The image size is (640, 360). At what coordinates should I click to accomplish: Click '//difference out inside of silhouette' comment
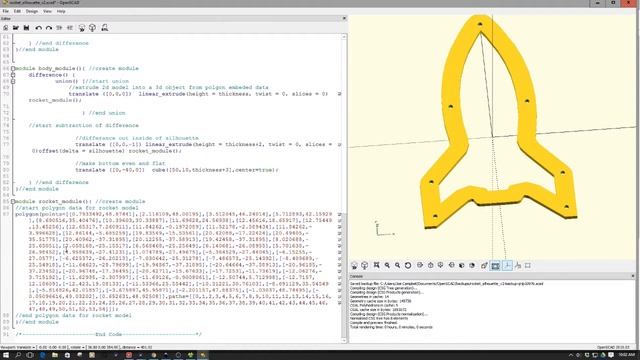[x=137, y=138]
